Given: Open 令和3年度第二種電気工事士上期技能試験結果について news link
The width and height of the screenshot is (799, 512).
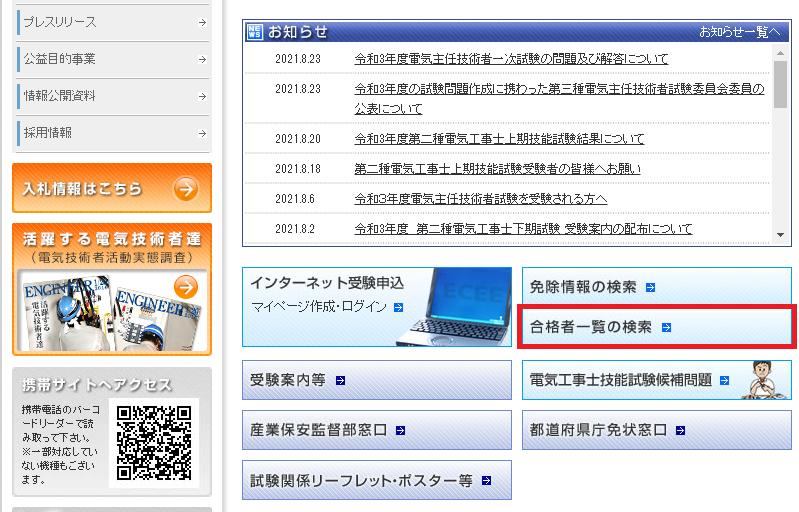Looking at the screenshot, I should point(499,138).
